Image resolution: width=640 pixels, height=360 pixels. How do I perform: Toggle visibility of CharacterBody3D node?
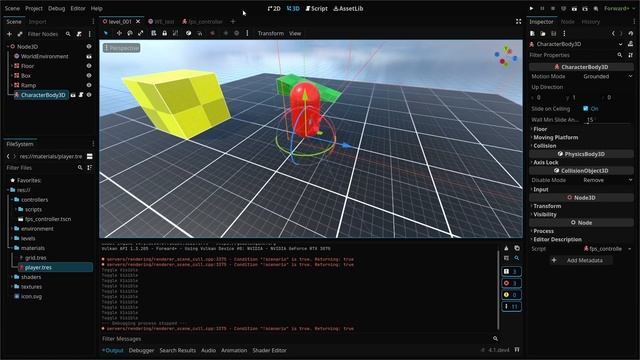tap(89, 95)
